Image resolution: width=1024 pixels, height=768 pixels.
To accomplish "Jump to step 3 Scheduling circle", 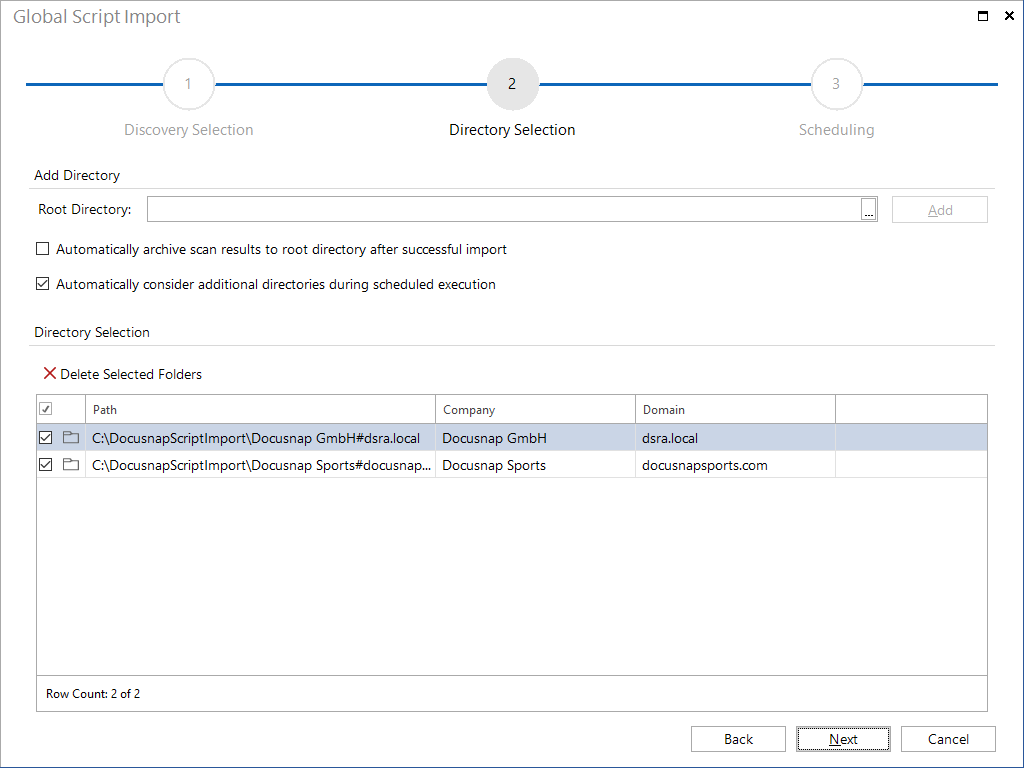I will 836,84.
